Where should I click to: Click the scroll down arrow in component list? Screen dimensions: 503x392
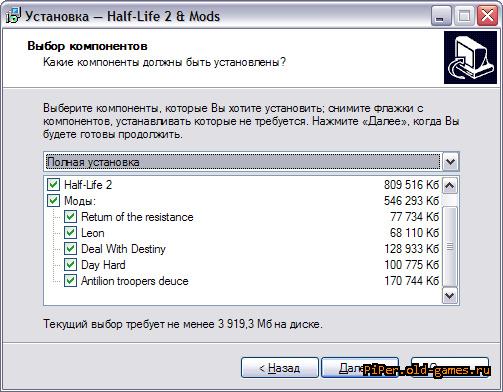(x=450, y=295)
